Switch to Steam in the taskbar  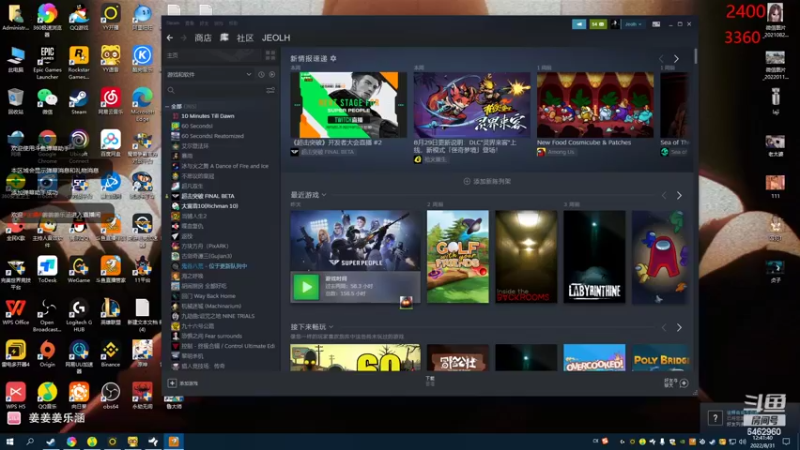(51, 441)
